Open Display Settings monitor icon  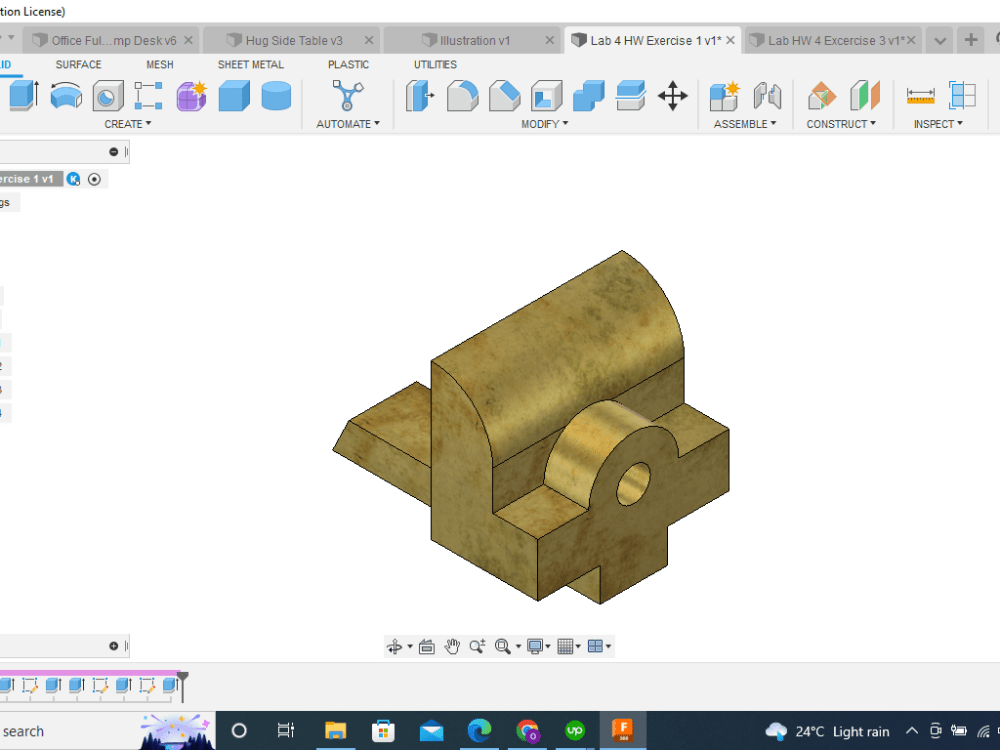[x=534, y=647]
